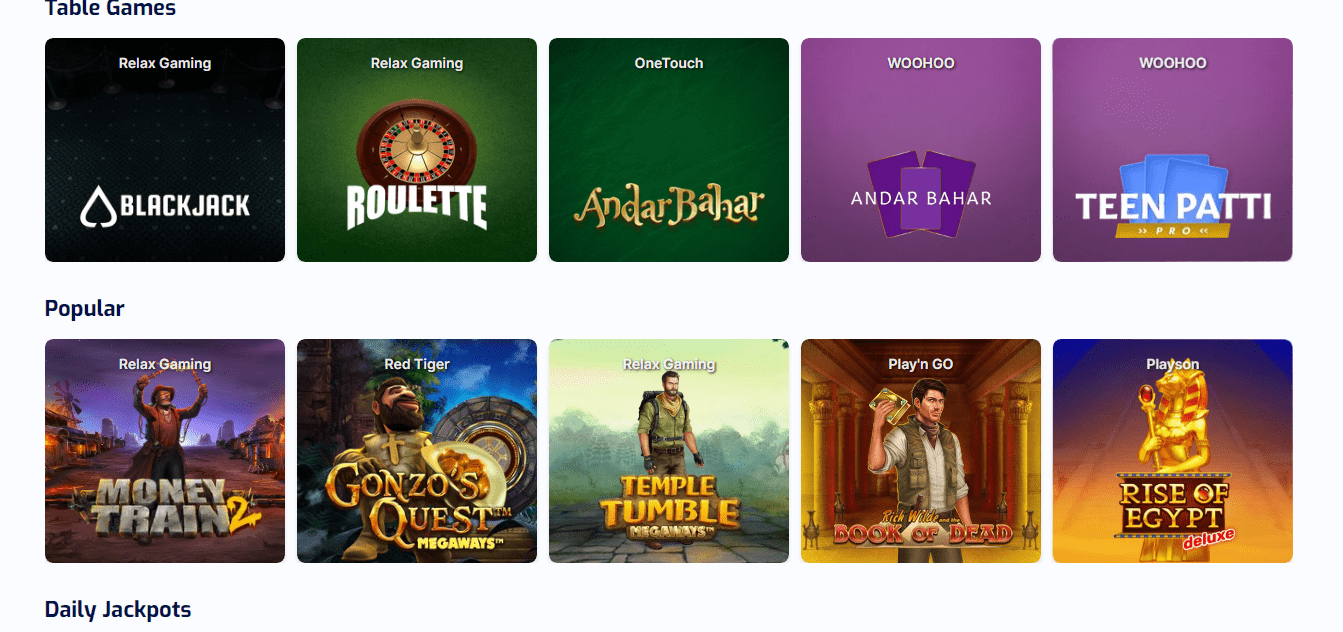This screenshot has width=1343, height=632.
Task: Click the Table Games section heading
Action: click(110, 8)
